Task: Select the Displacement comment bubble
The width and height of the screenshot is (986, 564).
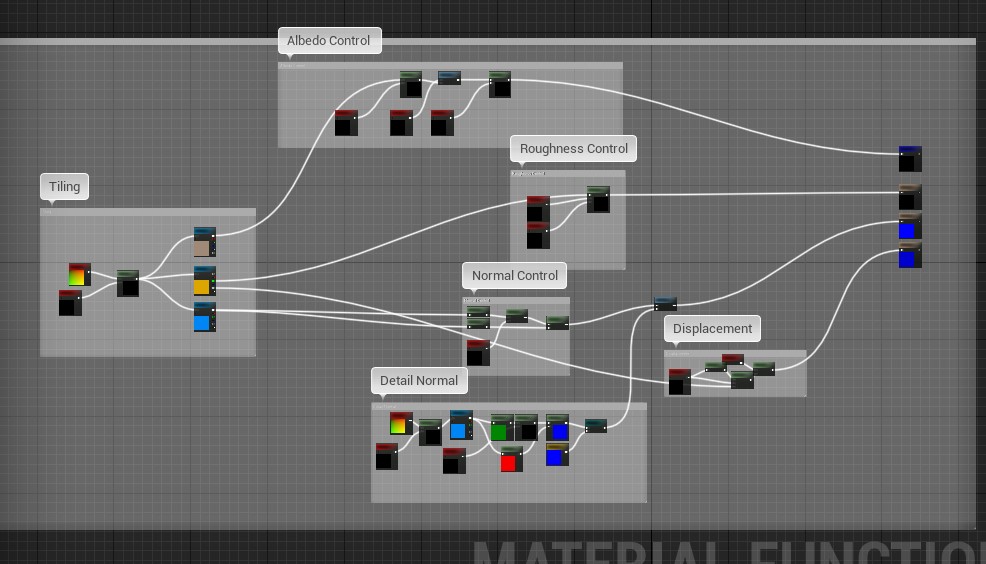Action: [x=712, y=329]
